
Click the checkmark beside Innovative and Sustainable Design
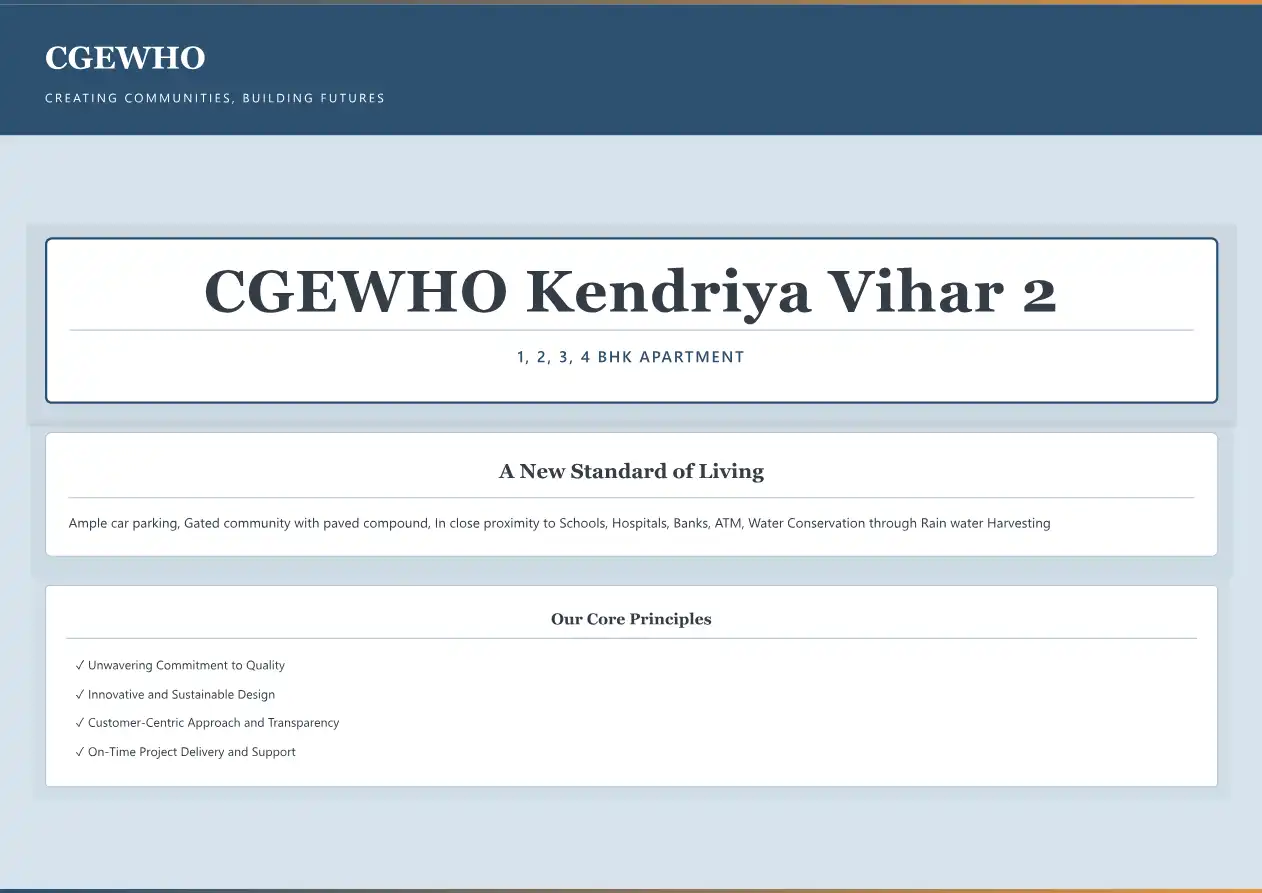[x=79, y=695]
